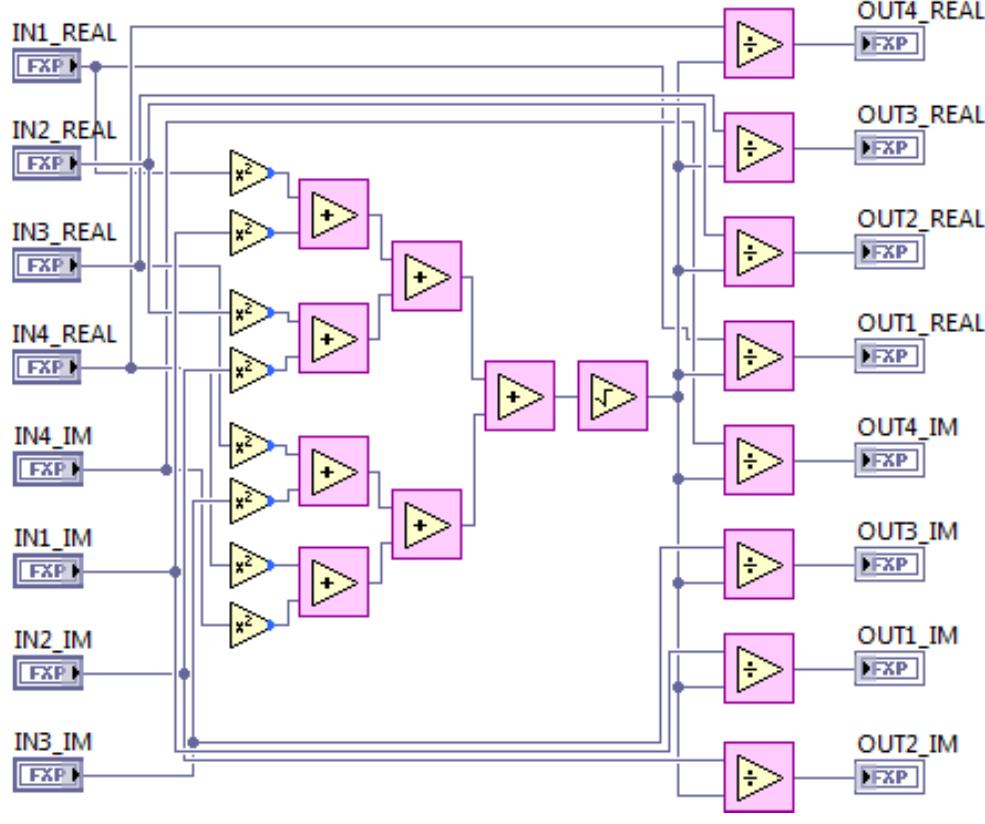Click the final add node before square root
The height and width of the screenshot is (824, 985).
(x=521, y=397)
